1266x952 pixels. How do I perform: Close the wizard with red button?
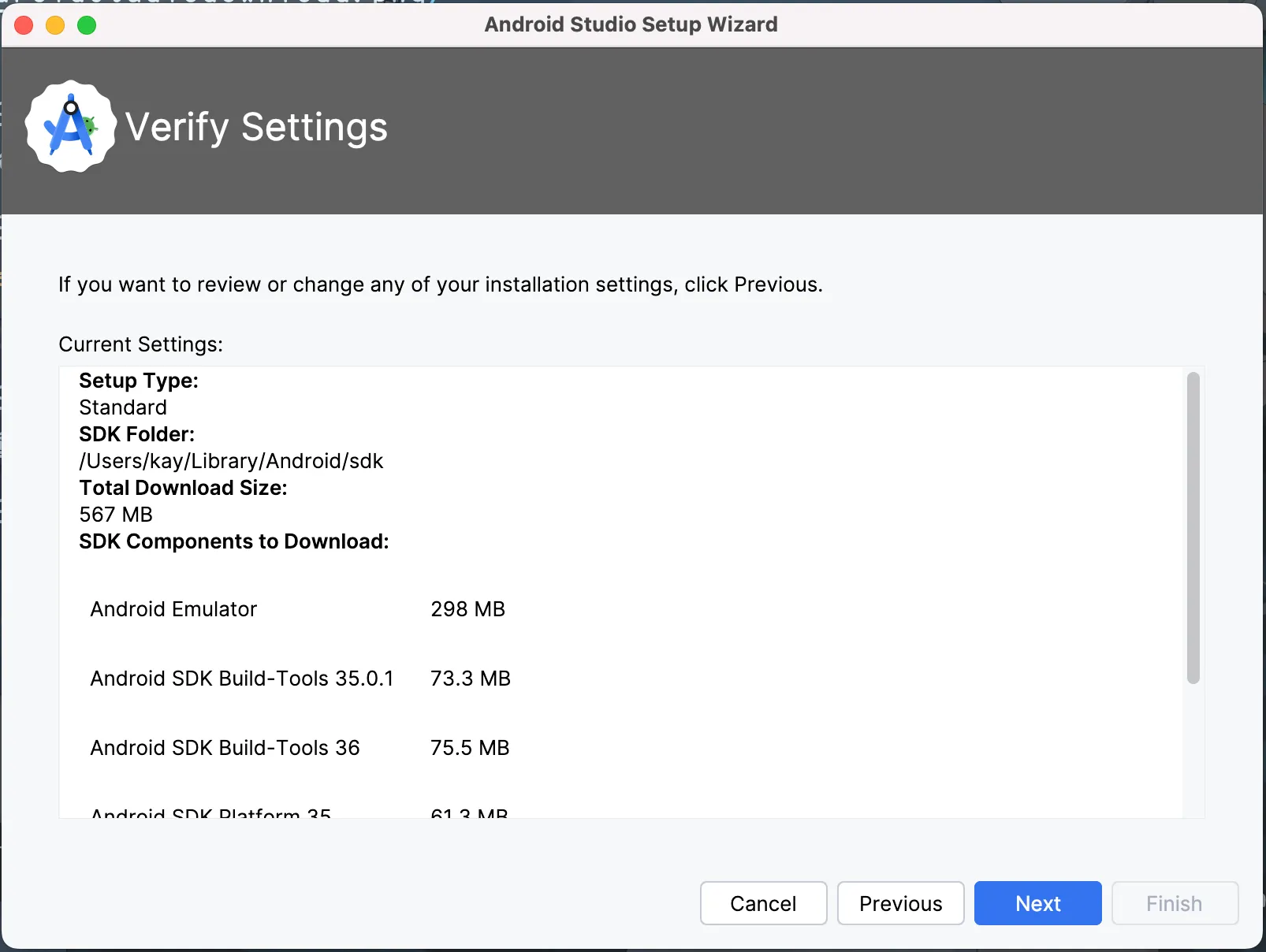click(24, 25)
